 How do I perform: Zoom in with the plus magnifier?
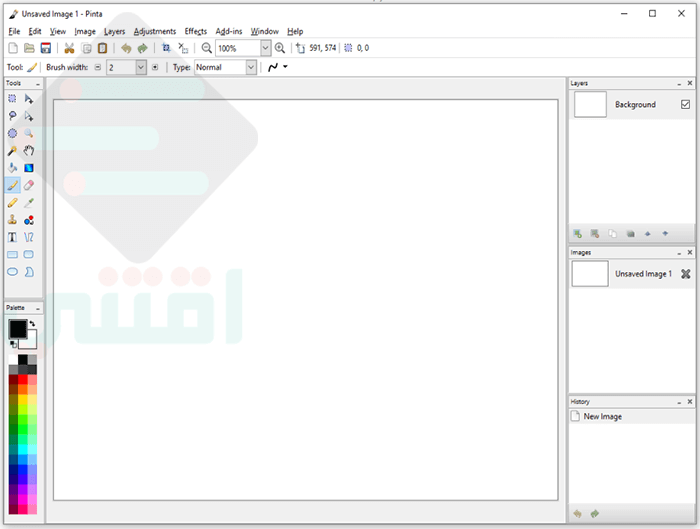[x=279, y=48]
